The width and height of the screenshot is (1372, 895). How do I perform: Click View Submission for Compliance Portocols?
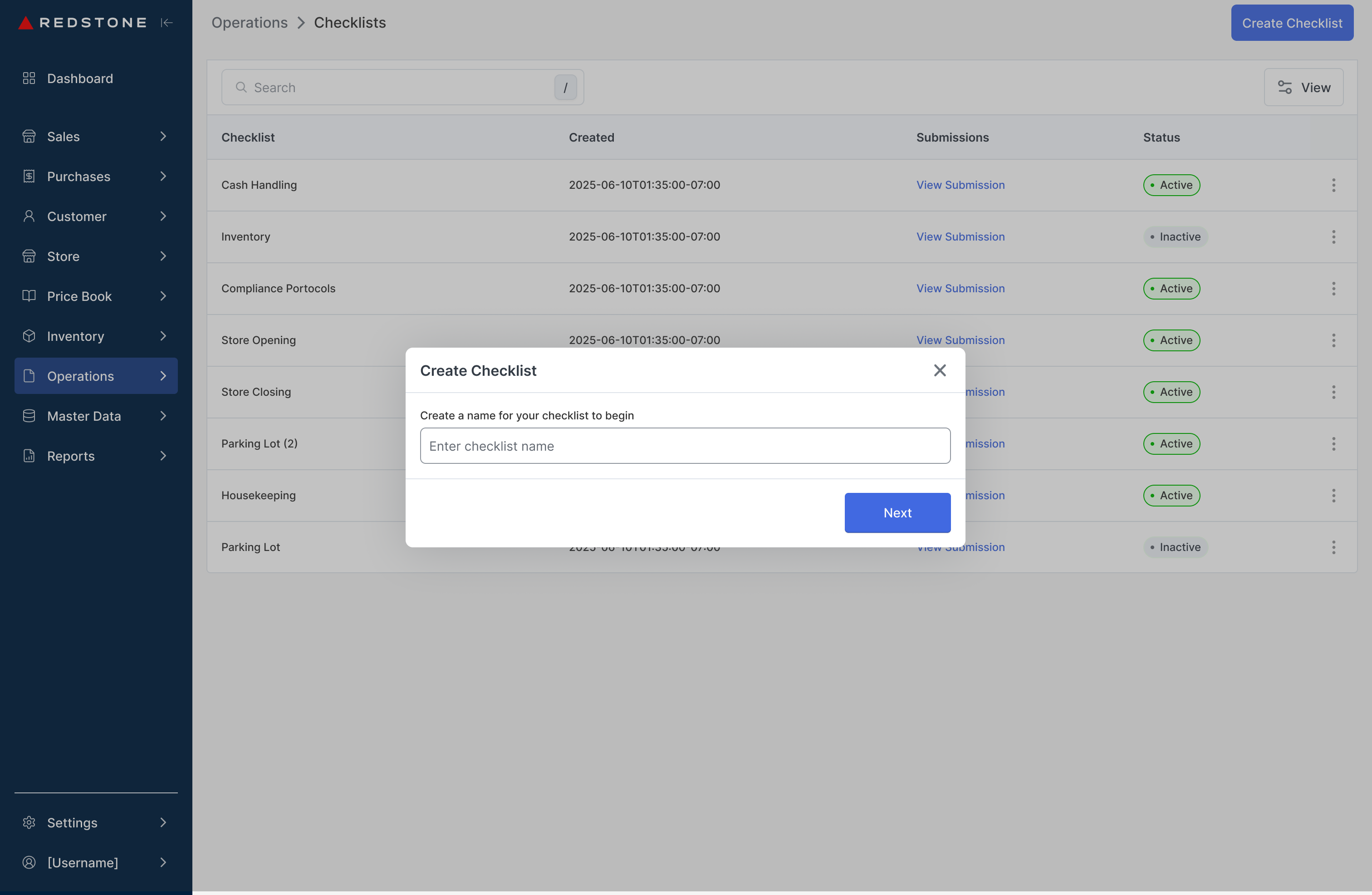click(960, 288)
